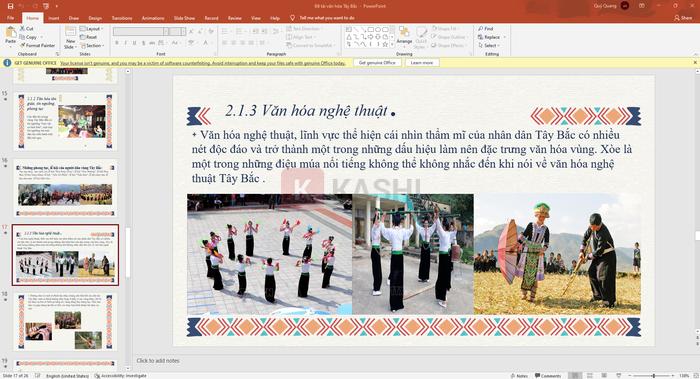Click the Learn more button
The image size is (700, 379).
click(x=422, y=62)
